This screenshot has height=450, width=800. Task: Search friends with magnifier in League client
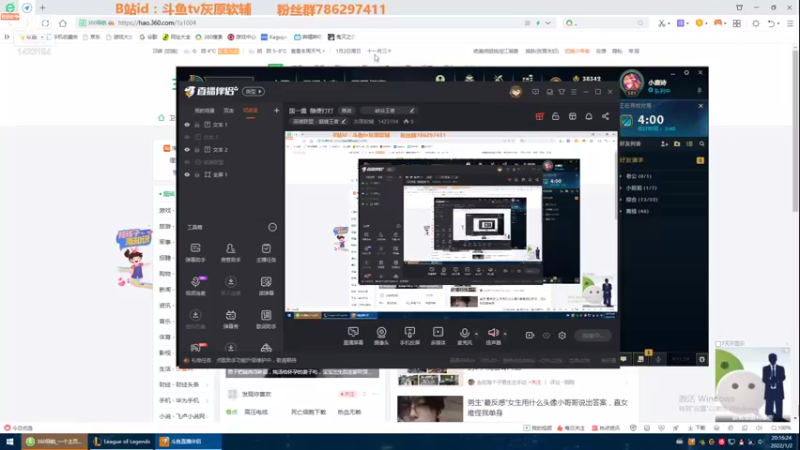coord(702,144)
